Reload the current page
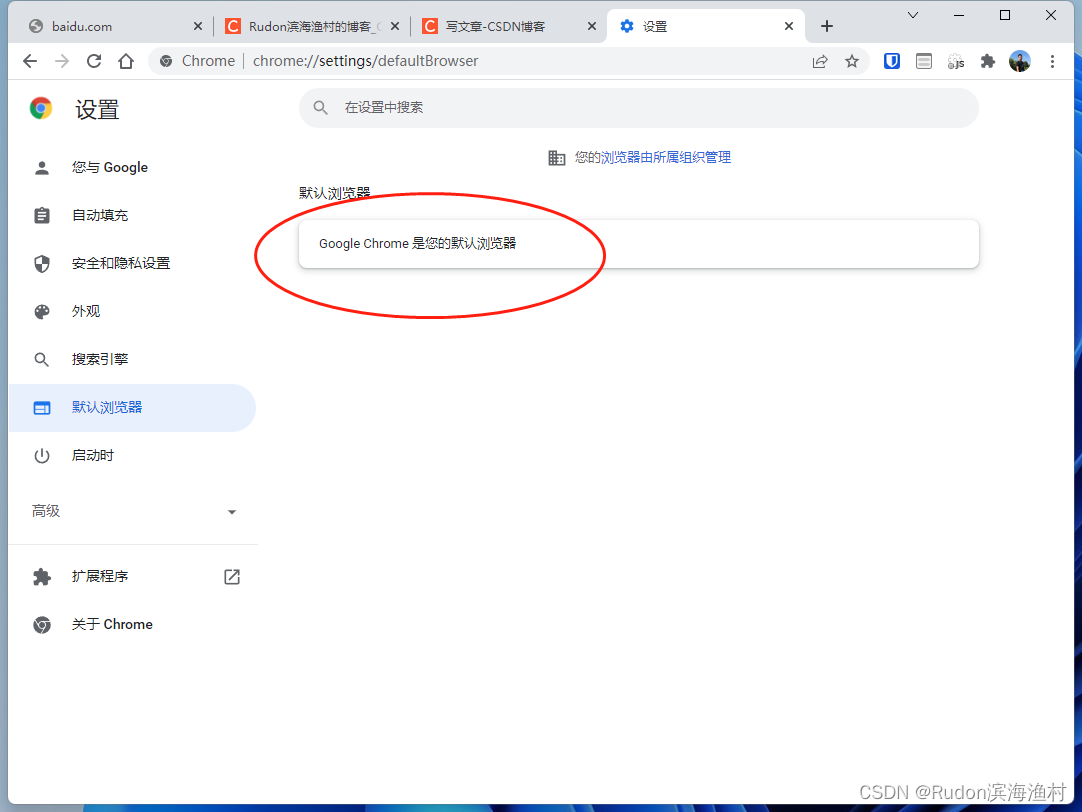The width and height of the screenshot is (1082, 812). coord(94,61)
